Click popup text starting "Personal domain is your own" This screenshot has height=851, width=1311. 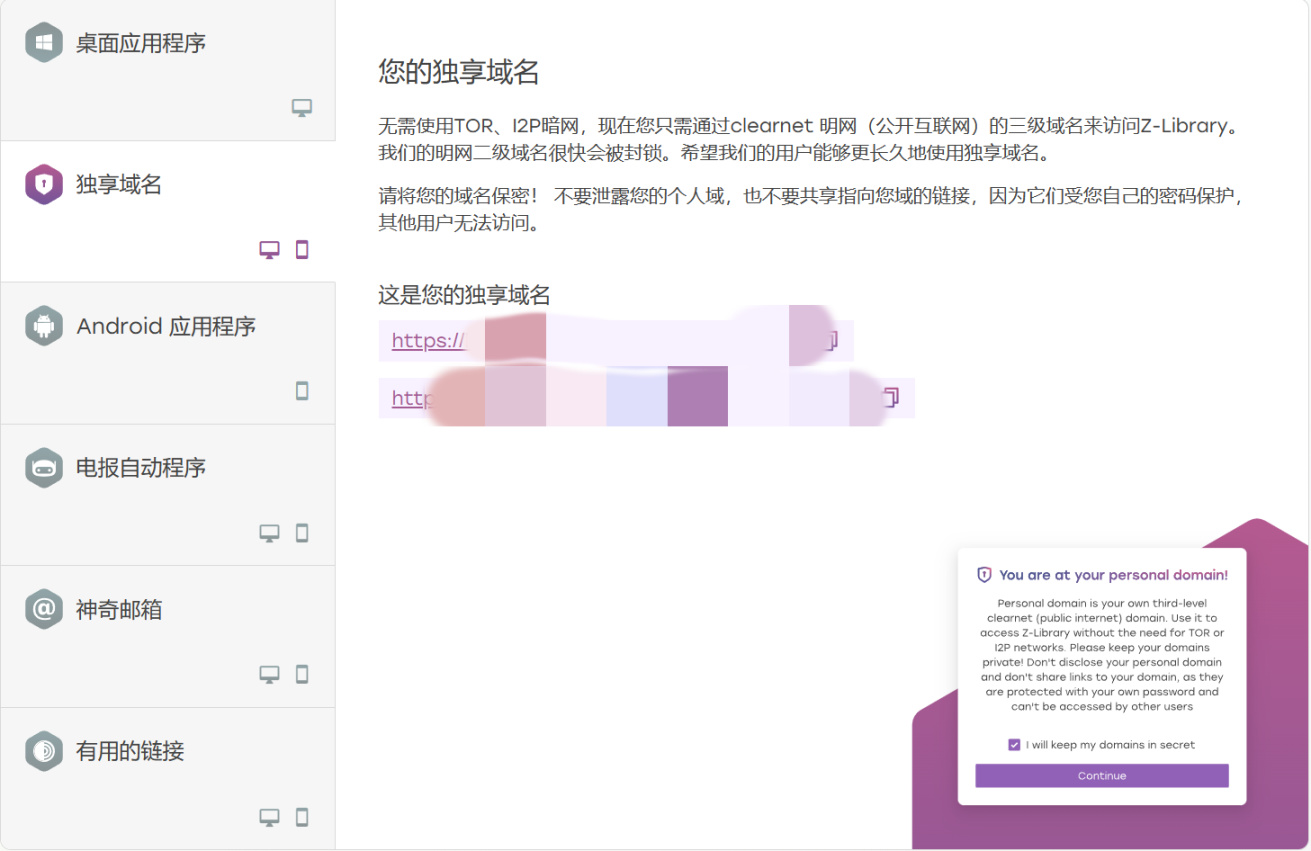[1102, 655]
